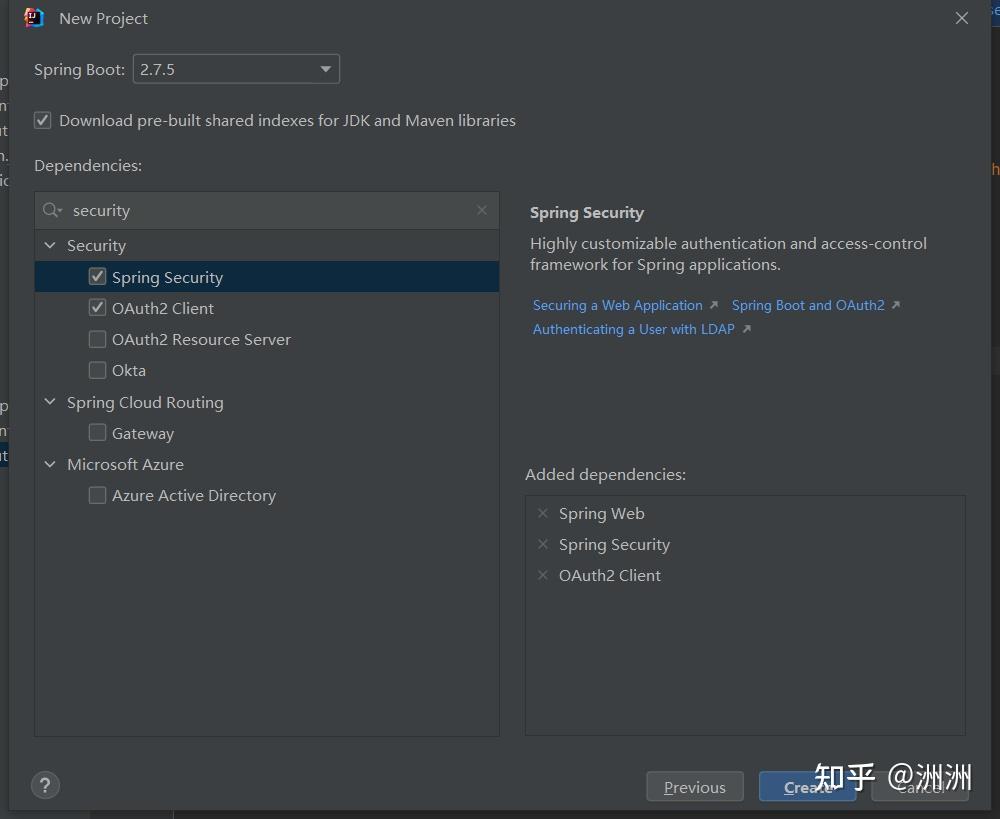
Task: Select the Gateway row label
Action: (x=143, y=434)
